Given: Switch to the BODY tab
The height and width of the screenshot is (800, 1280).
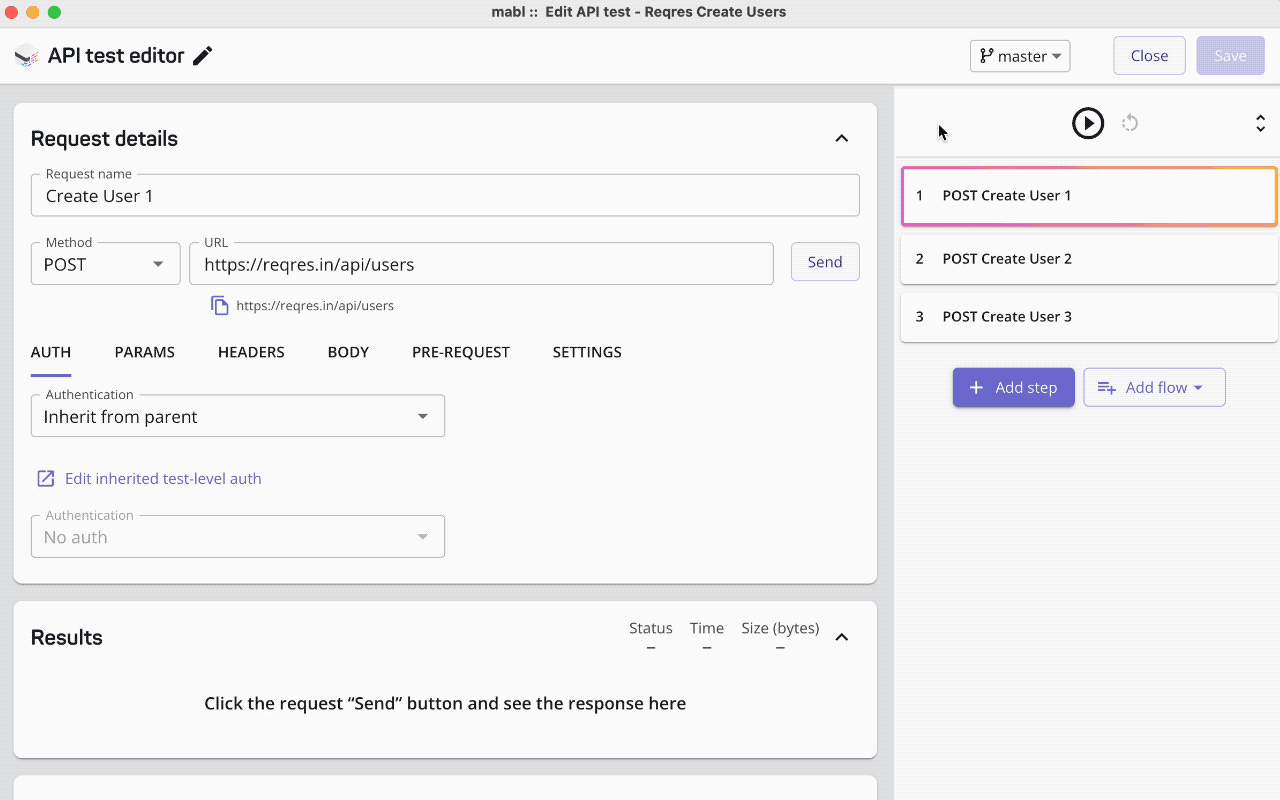Looking at the screenshot, I should tap(348, 352).
